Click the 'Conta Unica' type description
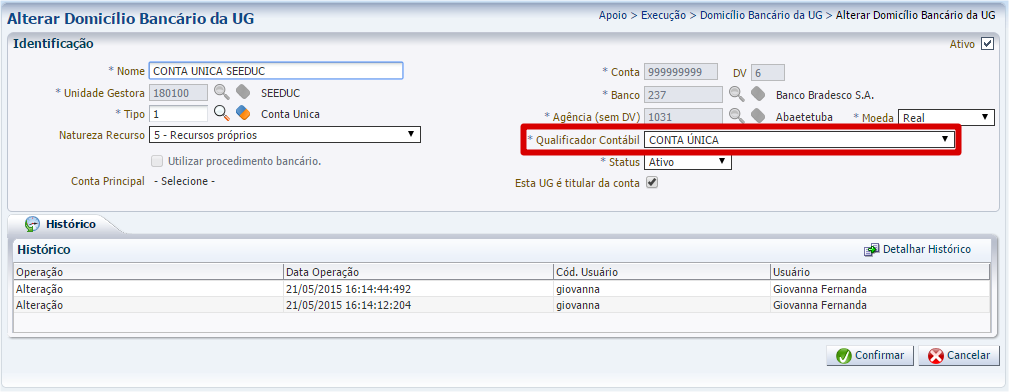 [290, 114]
